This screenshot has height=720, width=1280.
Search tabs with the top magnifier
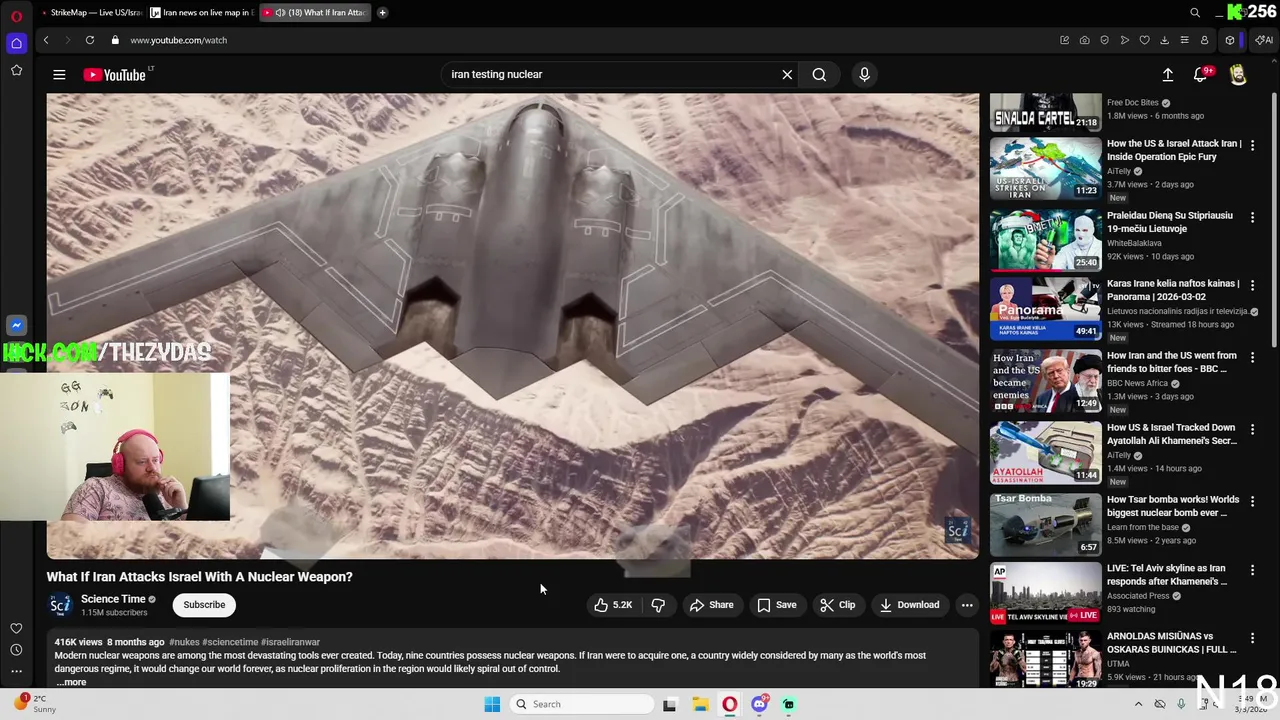[x=1195, y=13]
